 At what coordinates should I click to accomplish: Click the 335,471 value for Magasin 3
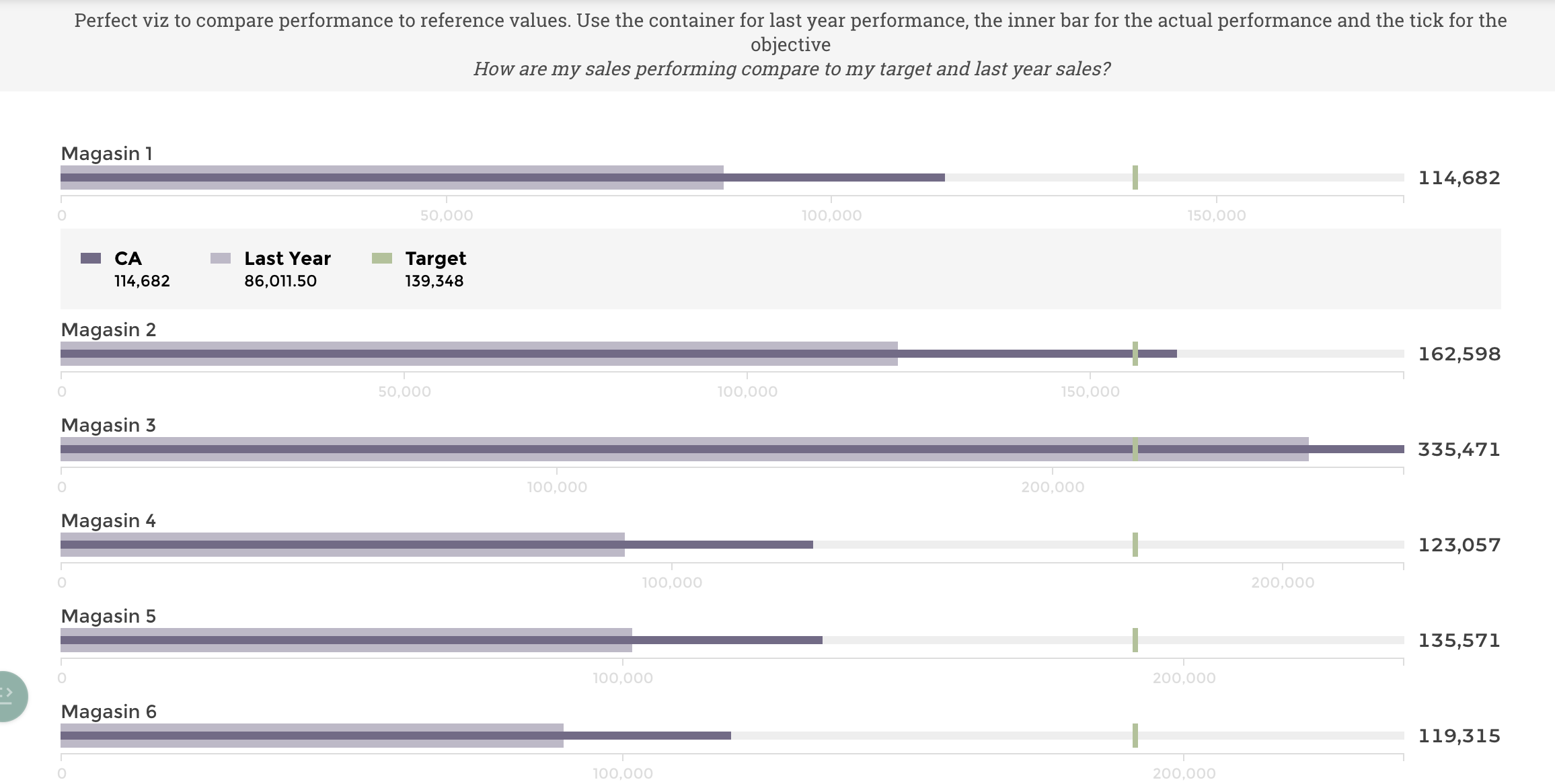[1459, 450]
